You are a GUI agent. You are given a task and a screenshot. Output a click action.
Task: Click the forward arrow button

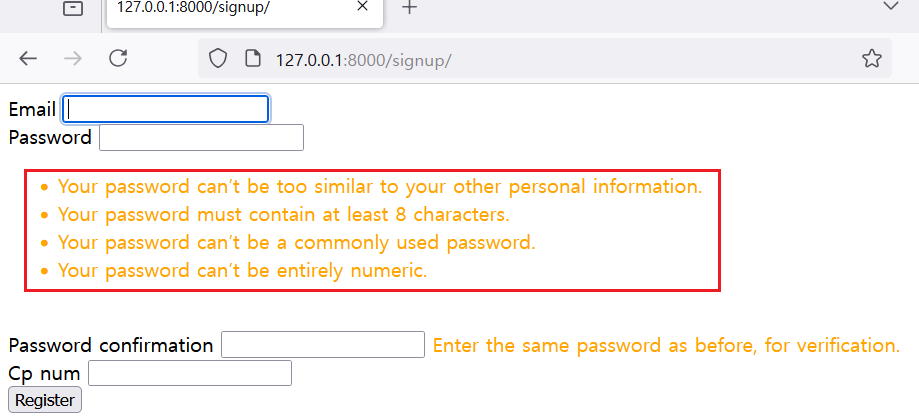pos(73,59)
